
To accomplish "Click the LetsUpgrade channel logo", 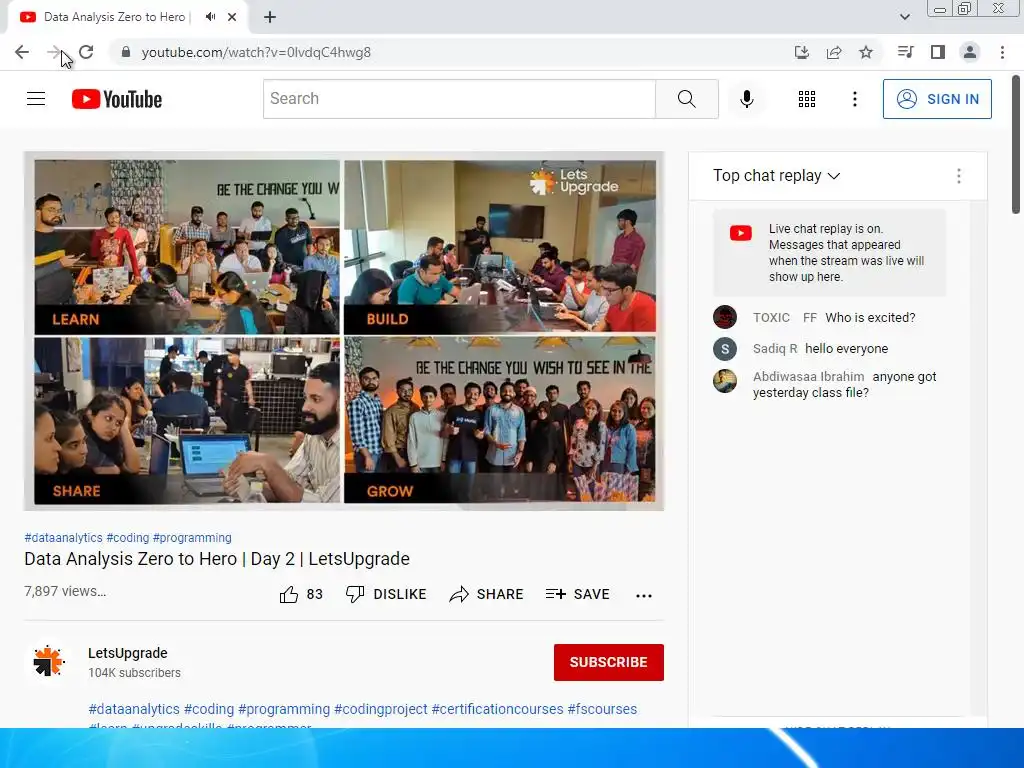I will (48, 661).
